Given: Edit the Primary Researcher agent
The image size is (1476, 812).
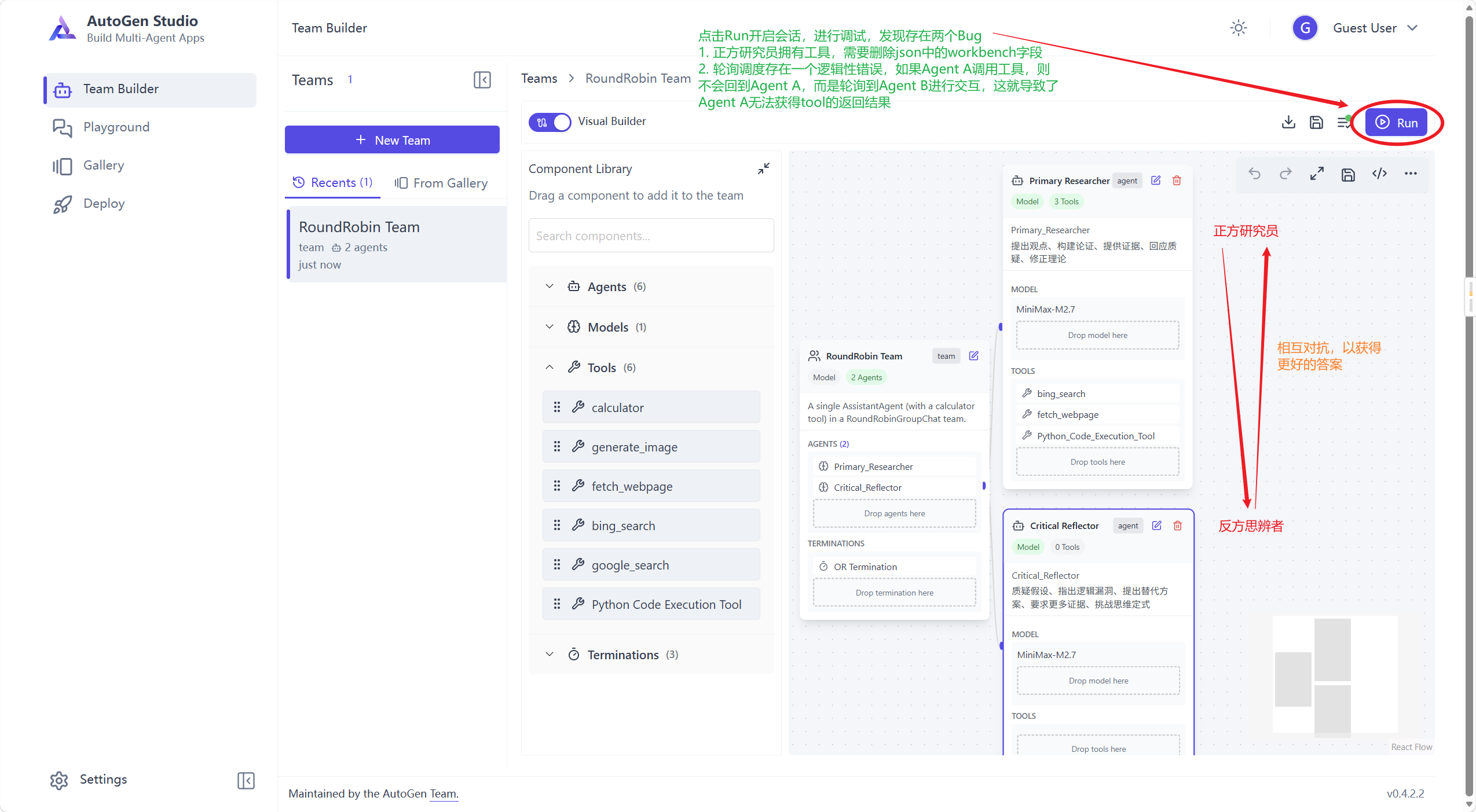Looking at the screenshot, I should 1156,180.
